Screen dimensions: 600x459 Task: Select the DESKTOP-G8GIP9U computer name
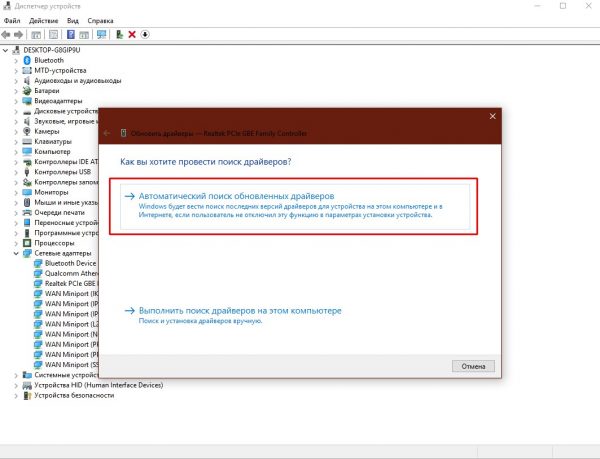52,50
